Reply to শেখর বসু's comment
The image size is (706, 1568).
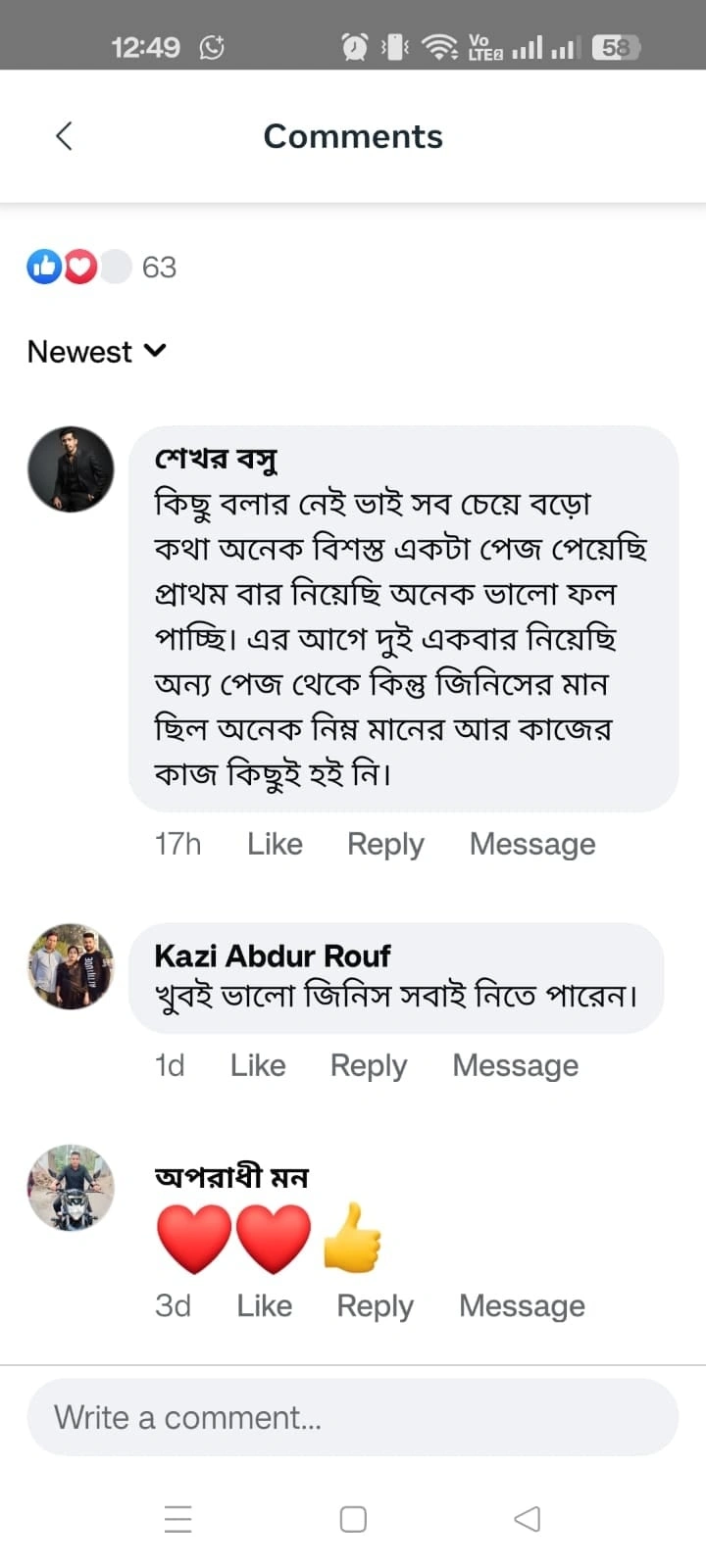point(385,844)
